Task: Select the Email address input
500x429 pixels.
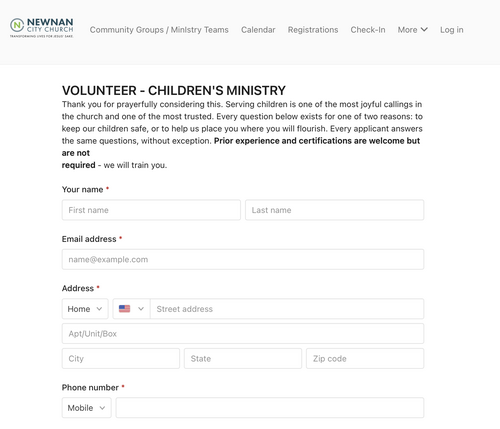Action: (x=243, y=259)
